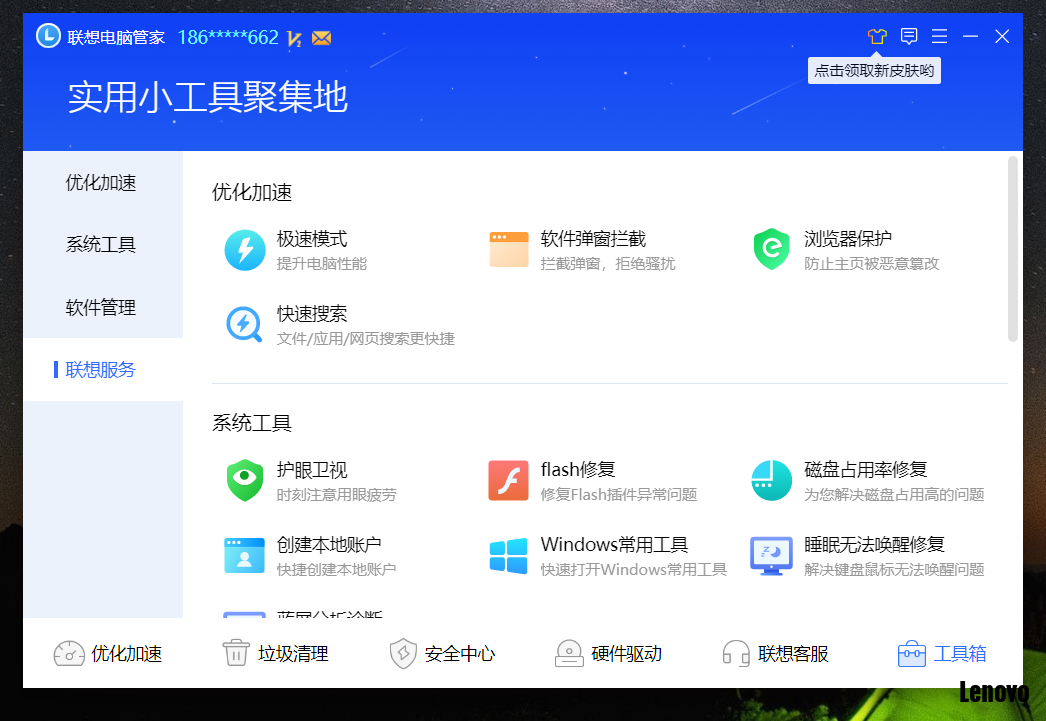Open 磁盘占用率修复 disk icon
The image size is (1046, 721).
[x=771, y=481]
